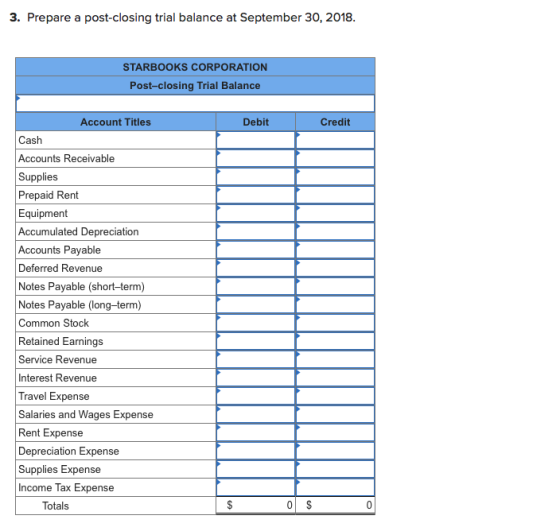Select the Supplies Expense credit cell
Image resolution: width=560 pixels, height=531 pixels.
(335, 469)
